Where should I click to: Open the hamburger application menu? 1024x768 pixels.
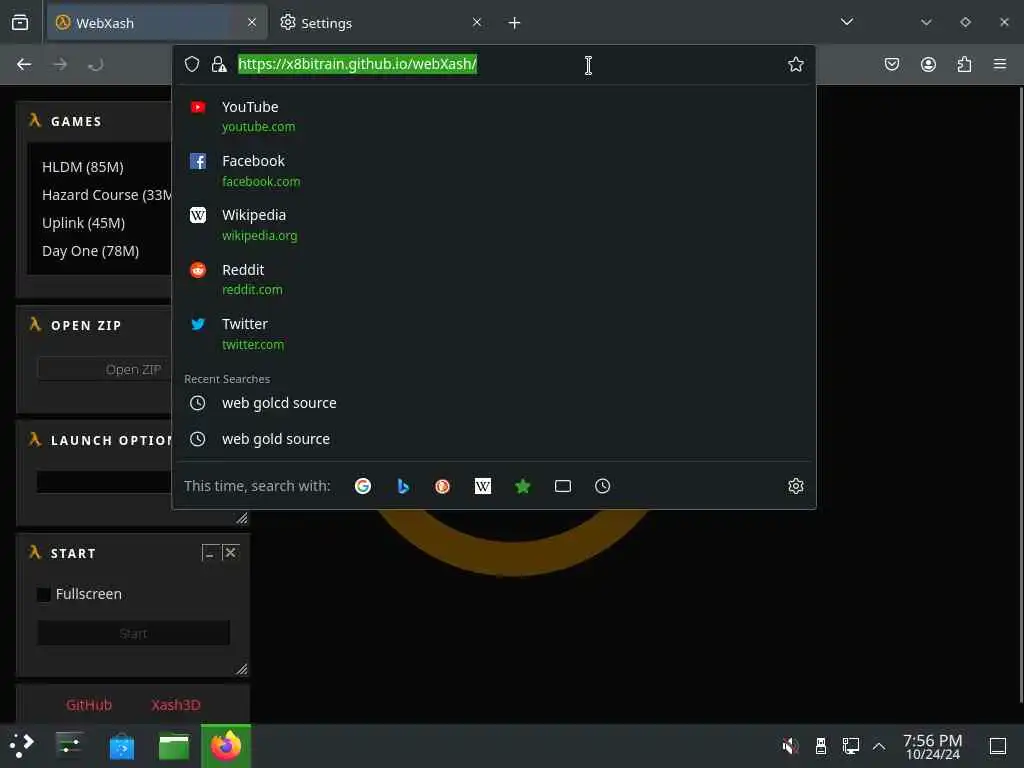(x=1000, y=64)
